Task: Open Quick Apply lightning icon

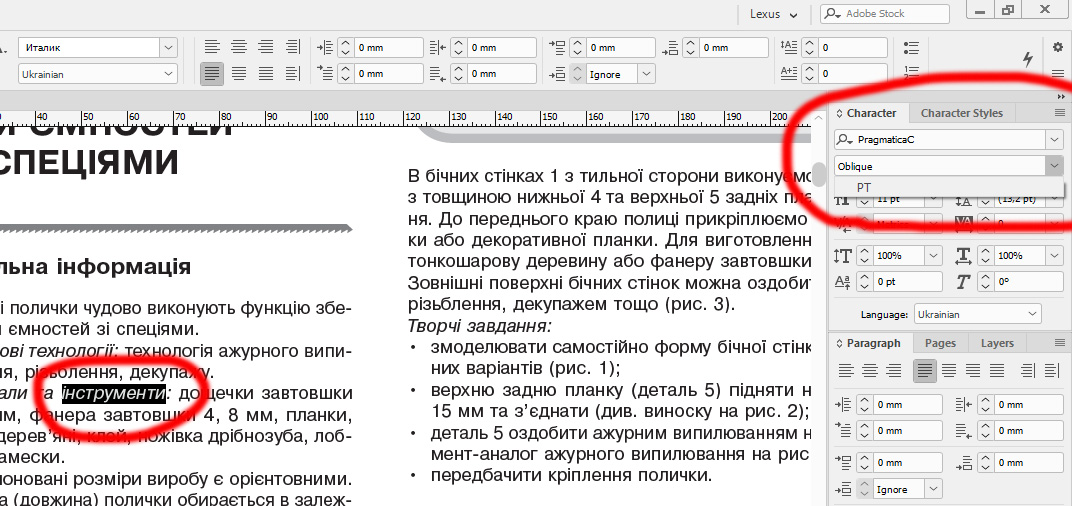Action: [x=1028, y=59]
